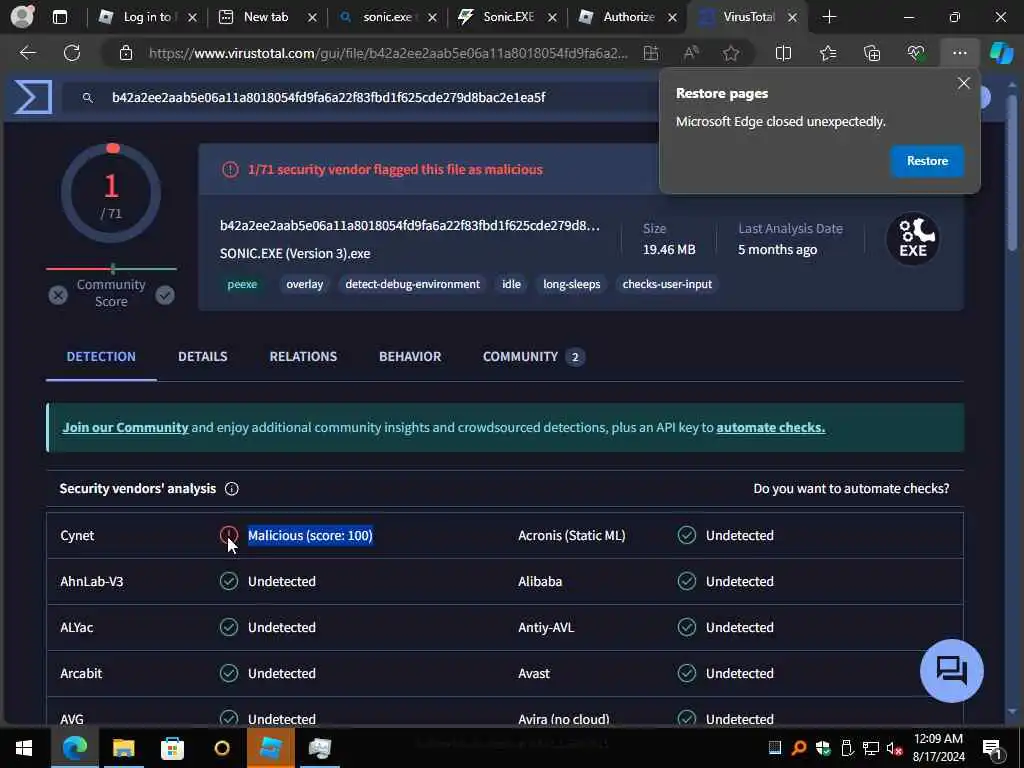This screenshot has height=768, width=1024.
Task: Refresh the current page
Action: [72, 53]
